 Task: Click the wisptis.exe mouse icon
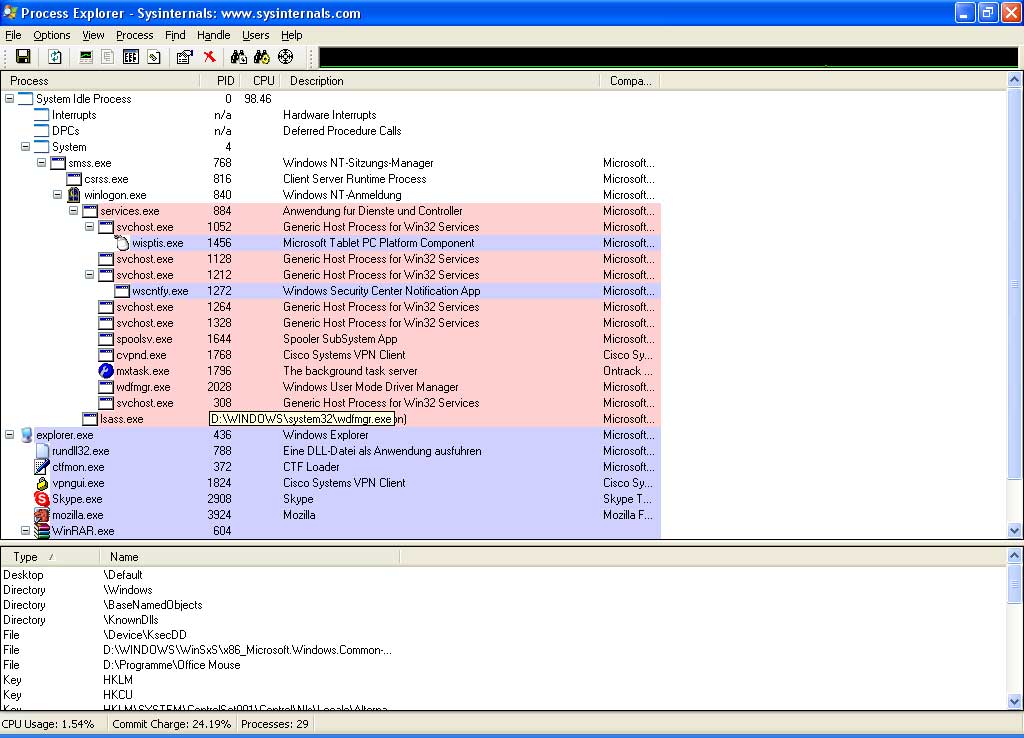pos(122,243)
